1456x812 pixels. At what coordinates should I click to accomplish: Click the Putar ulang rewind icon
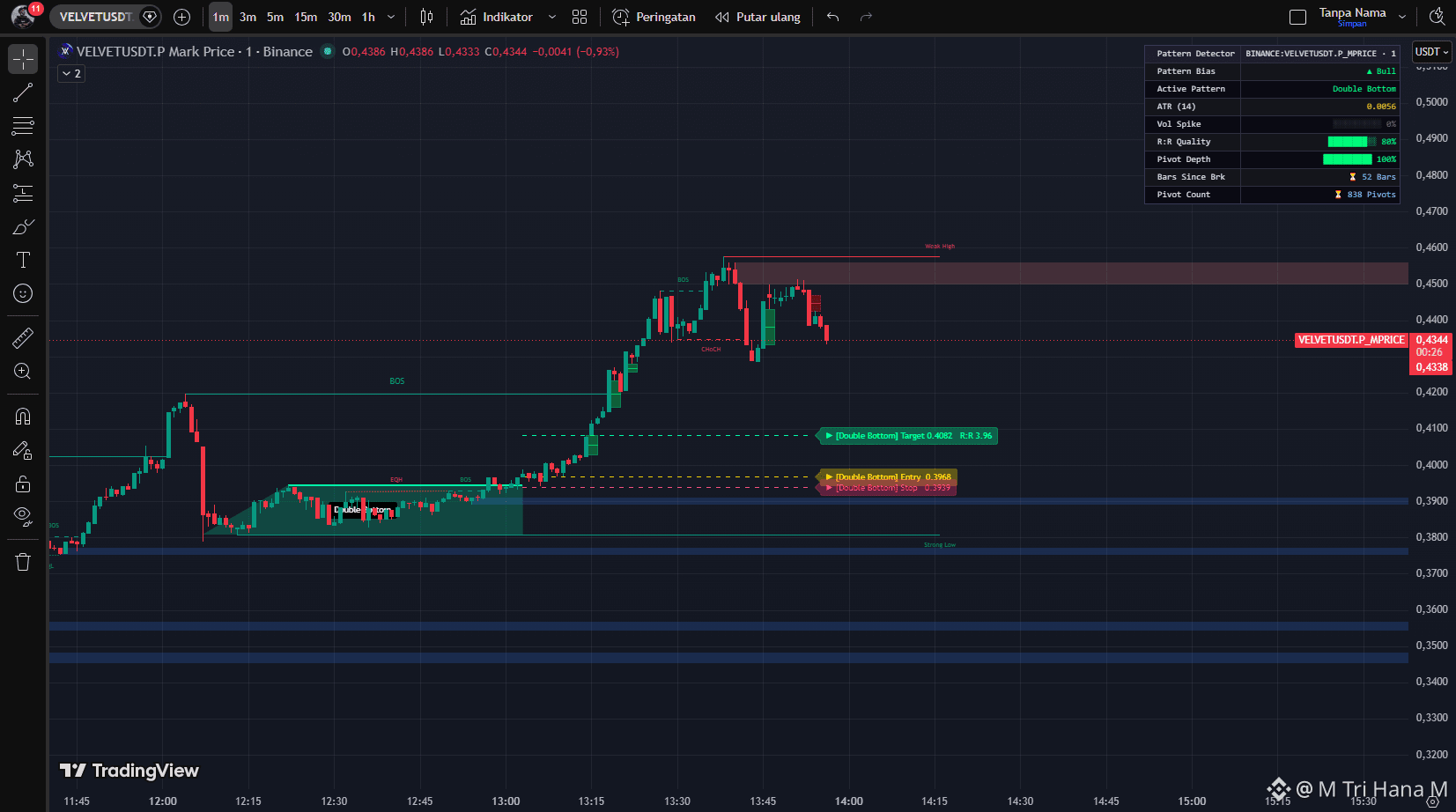pyautogui.click(x=722, y=17)
